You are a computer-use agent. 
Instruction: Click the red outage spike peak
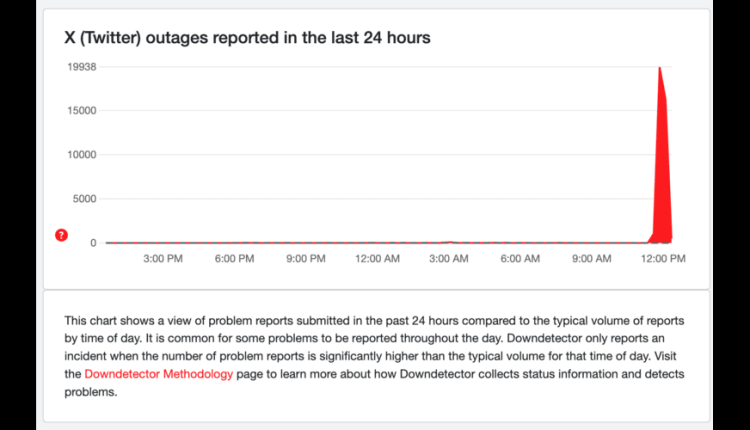tap(660, 69)
